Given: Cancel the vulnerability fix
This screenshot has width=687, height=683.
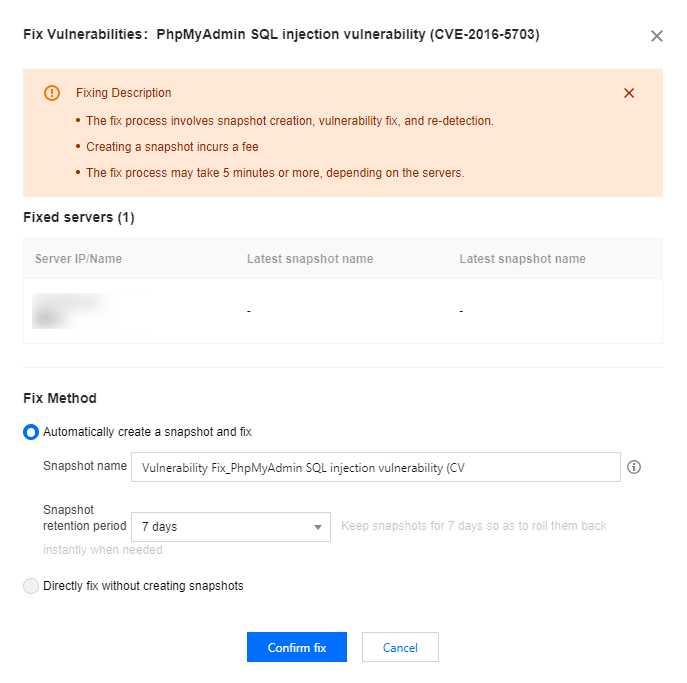Looking at the screenshot, I should 400,648.
